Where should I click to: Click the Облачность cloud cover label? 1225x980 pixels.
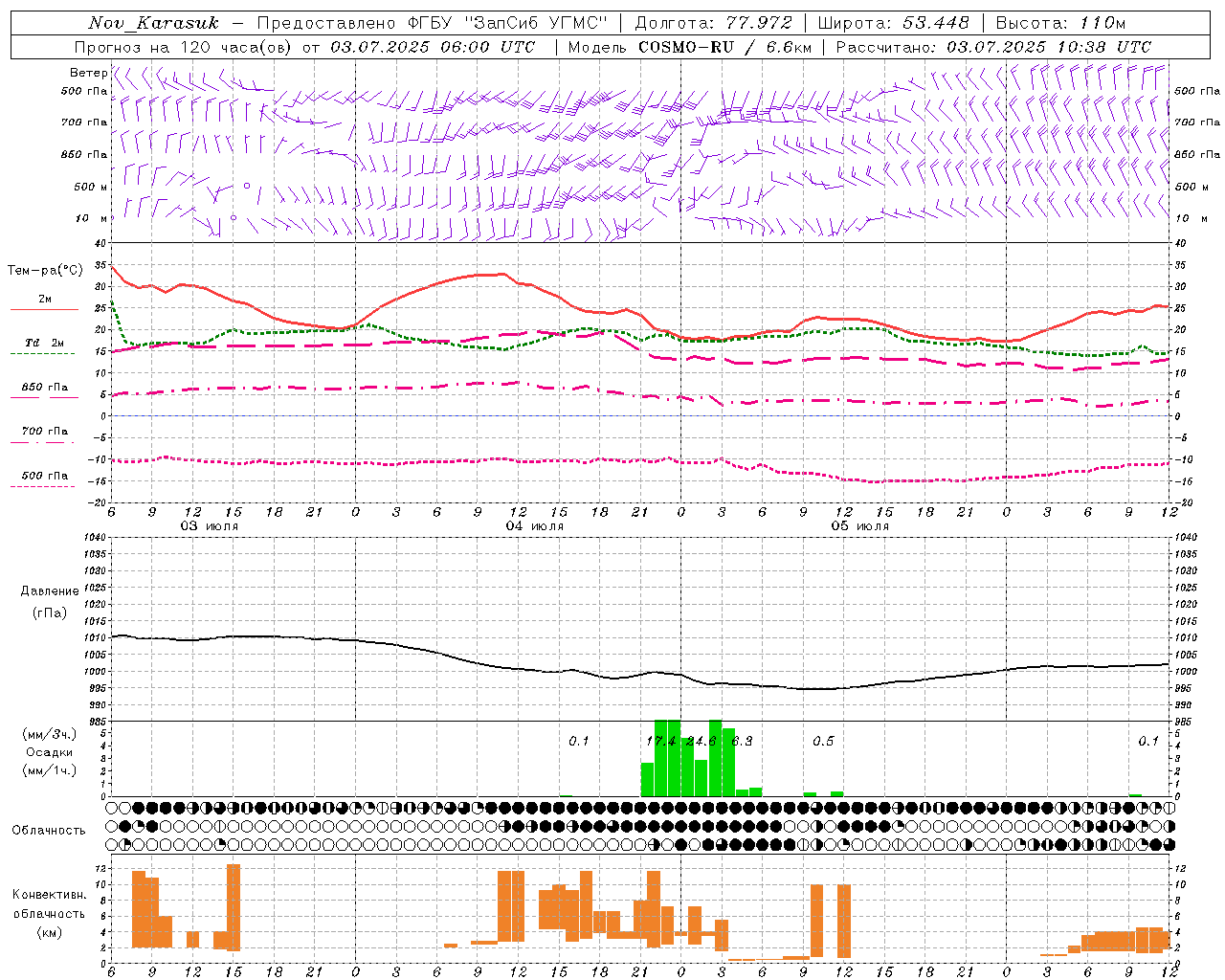[49, 831]
